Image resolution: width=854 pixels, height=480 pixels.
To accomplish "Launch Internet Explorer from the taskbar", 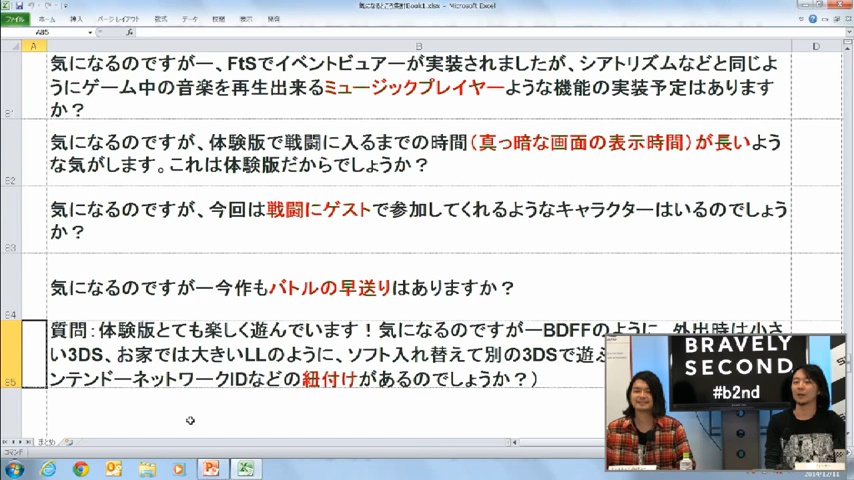I will click(x=48, y=469).
